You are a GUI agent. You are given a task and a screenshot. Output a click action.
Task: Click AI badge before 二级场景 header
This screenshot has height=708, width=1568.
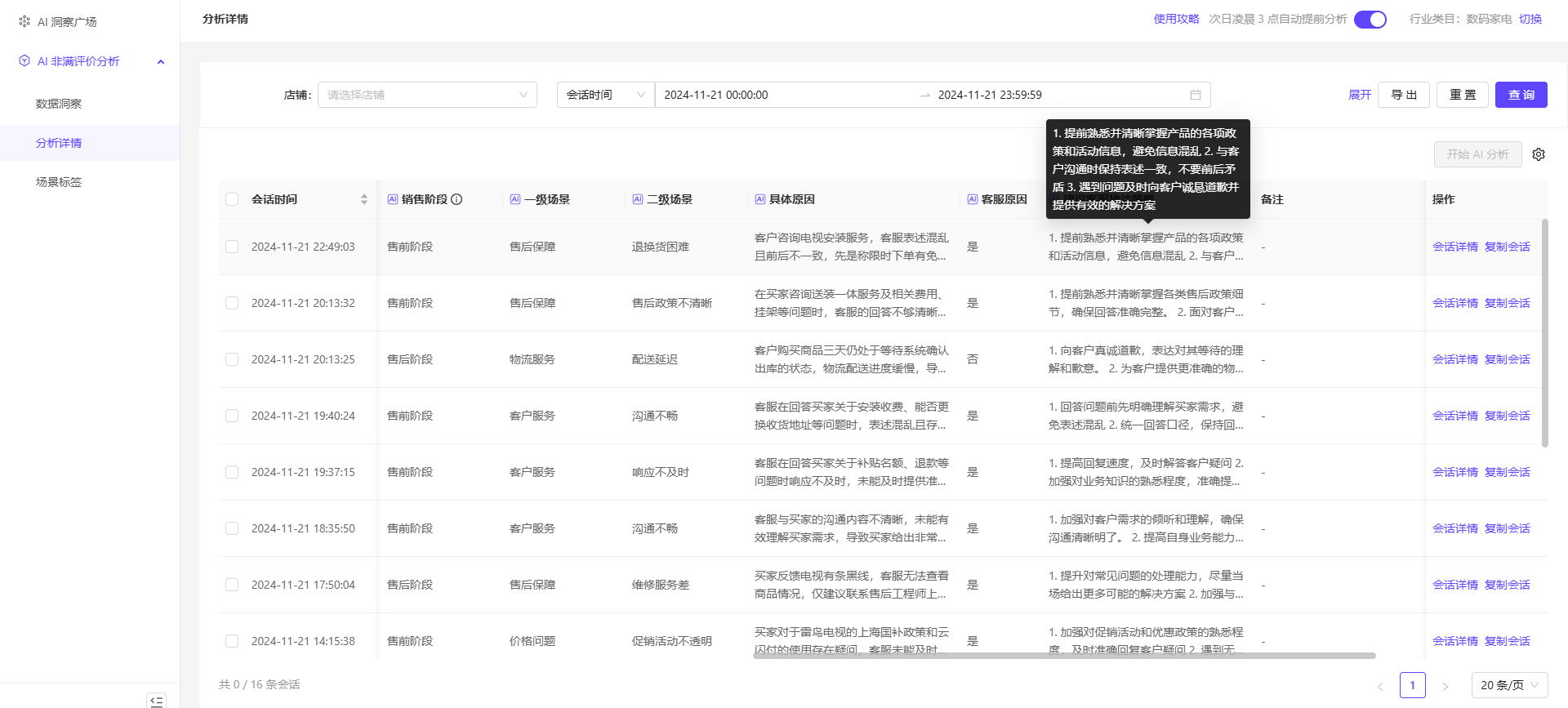point(637,199)
